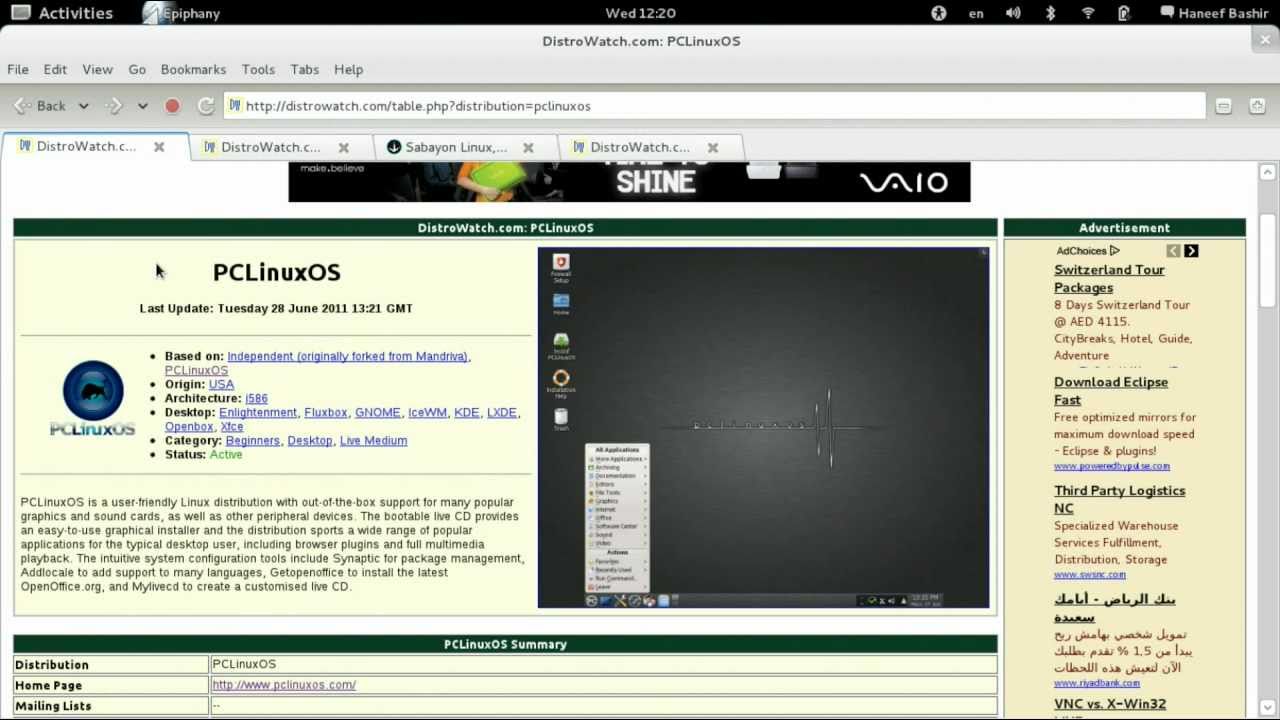
Task: Click the i586 architecture link
Action: (x=256, y=398)
